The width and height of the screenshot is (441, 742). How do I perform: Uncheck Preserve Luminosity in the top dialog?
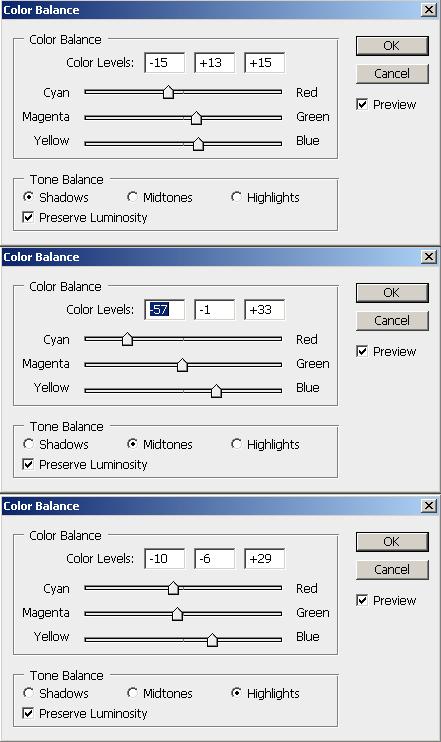pos(28,217)
